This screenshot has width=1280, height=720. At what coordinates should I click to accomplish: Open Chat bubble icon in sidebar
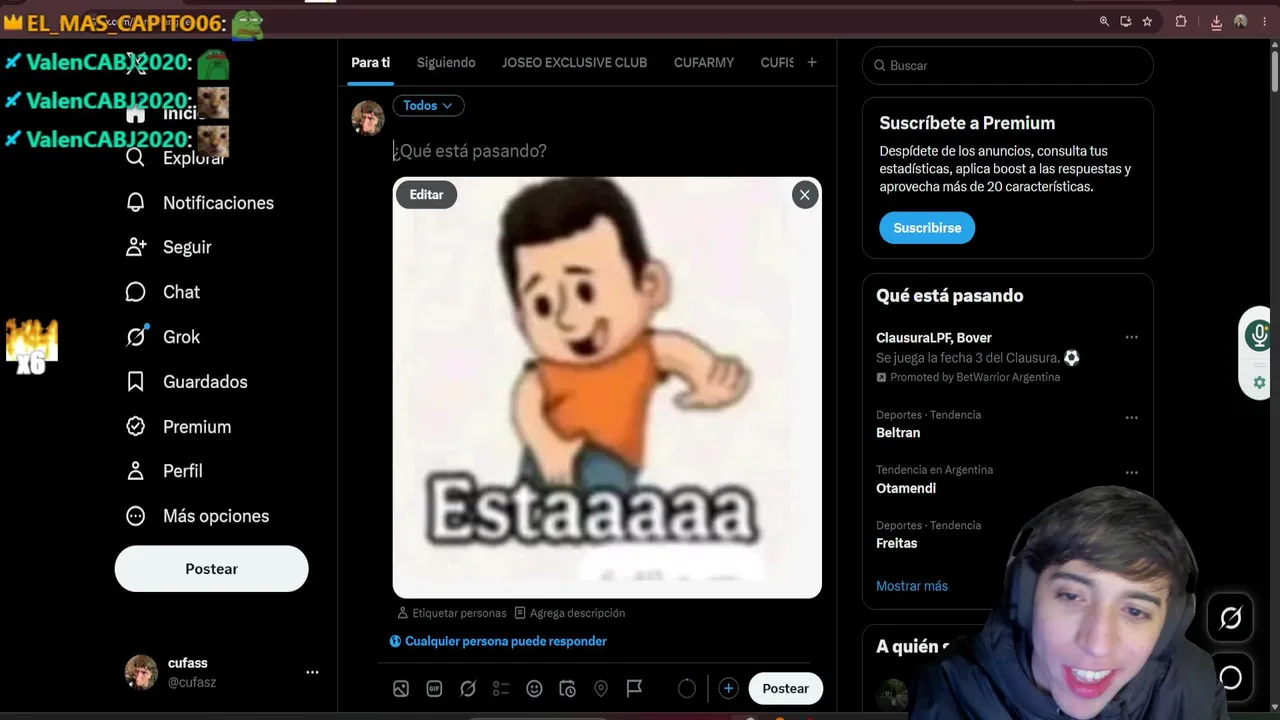coord(136,292)
